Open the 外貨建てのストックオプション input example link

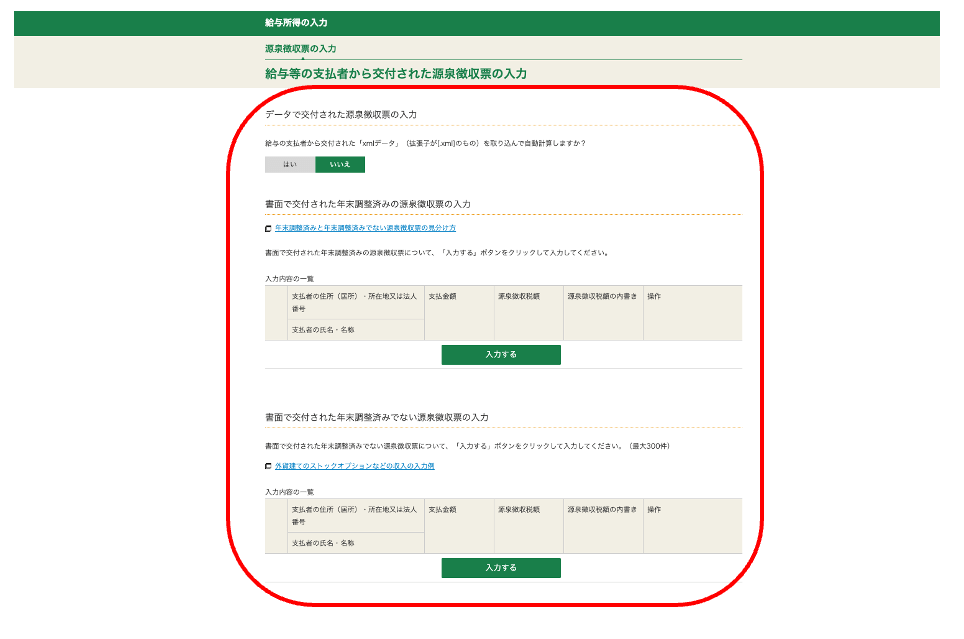point(354,466)
